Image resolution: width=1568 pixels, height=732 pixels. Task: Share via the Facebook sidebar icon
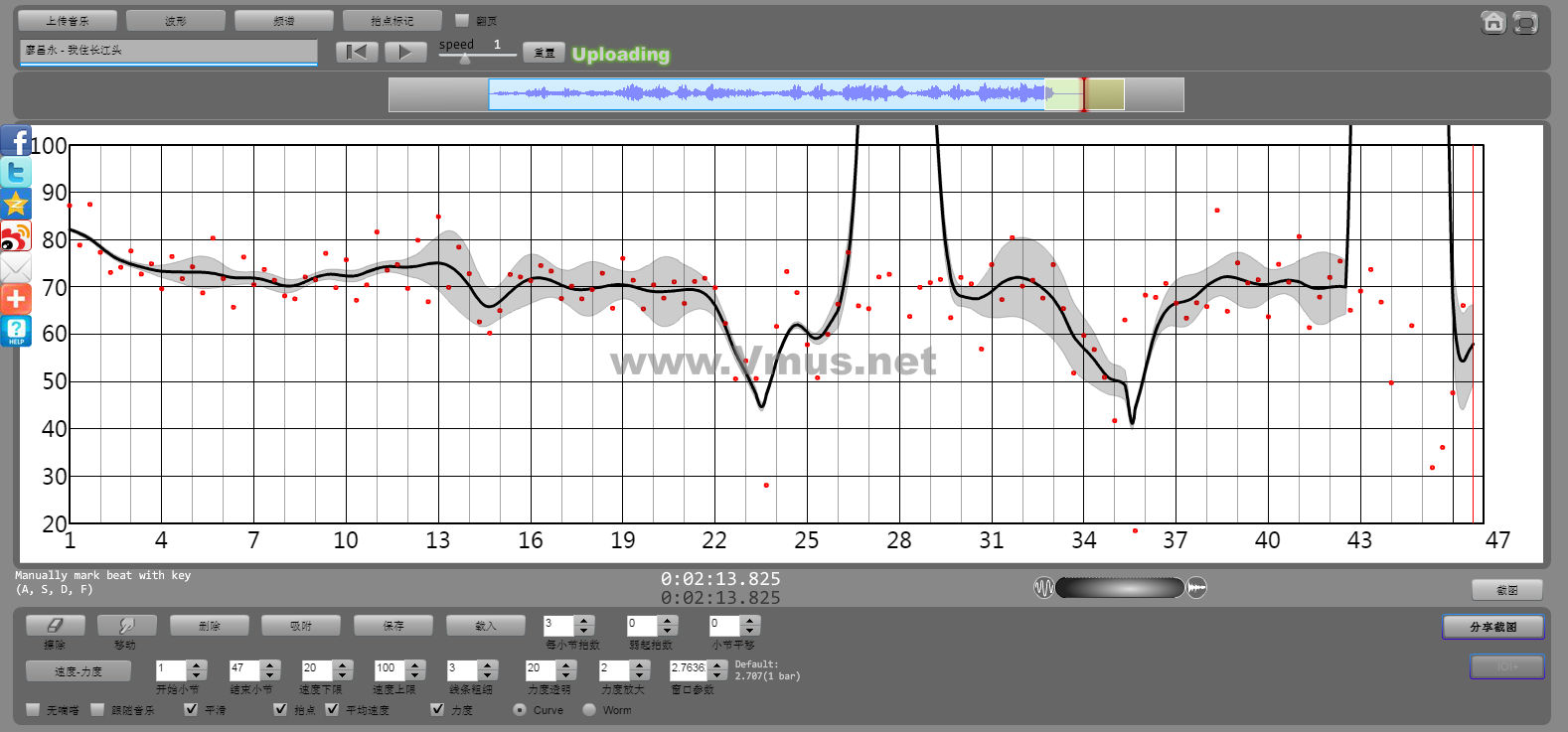[x=16, y=141]
